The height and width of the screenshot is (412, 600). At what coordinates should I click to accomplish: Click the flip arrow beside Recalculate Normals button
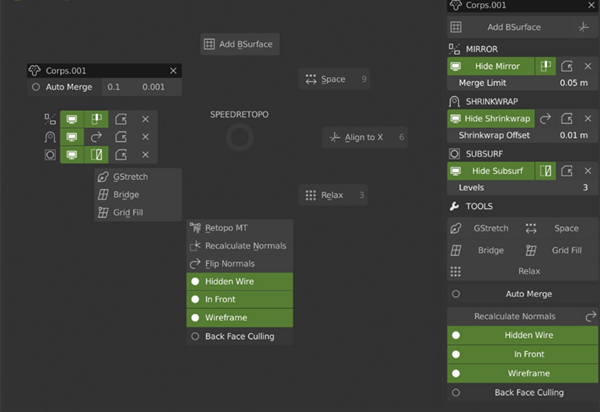[x=591, y=316]
